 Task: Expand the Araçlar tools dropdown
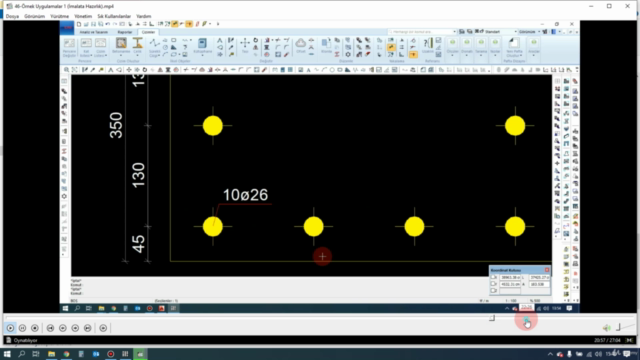(x=533, y=47)
